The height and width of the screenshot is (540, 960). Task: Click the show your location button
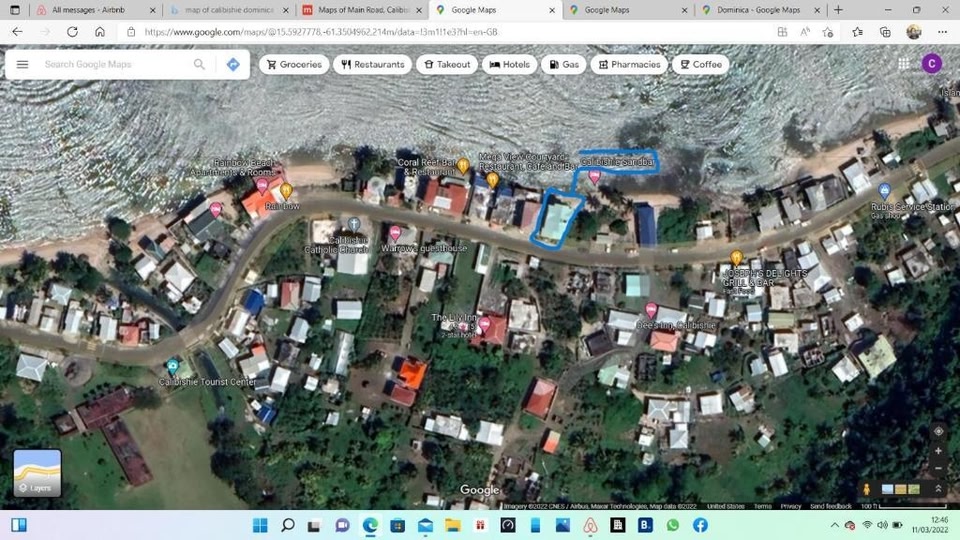coord(937,431)
